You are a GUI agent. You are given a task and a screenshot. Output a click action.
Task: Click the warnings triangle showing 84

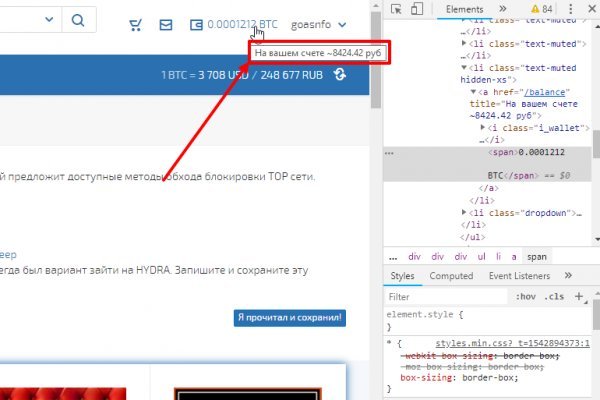click(x=539, y=9)
